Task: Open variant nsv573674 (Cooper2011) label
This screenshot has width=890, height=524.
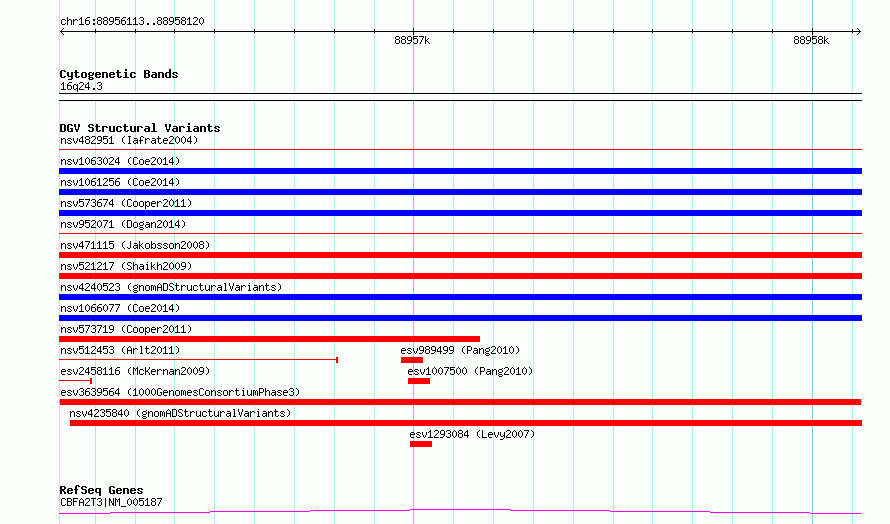Action: (126, 203)
